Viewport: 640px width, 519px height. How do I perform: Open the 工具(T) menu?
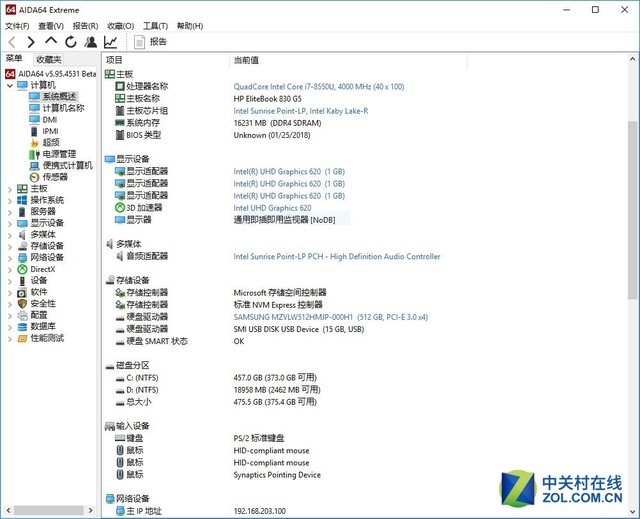tap(155, 26)
